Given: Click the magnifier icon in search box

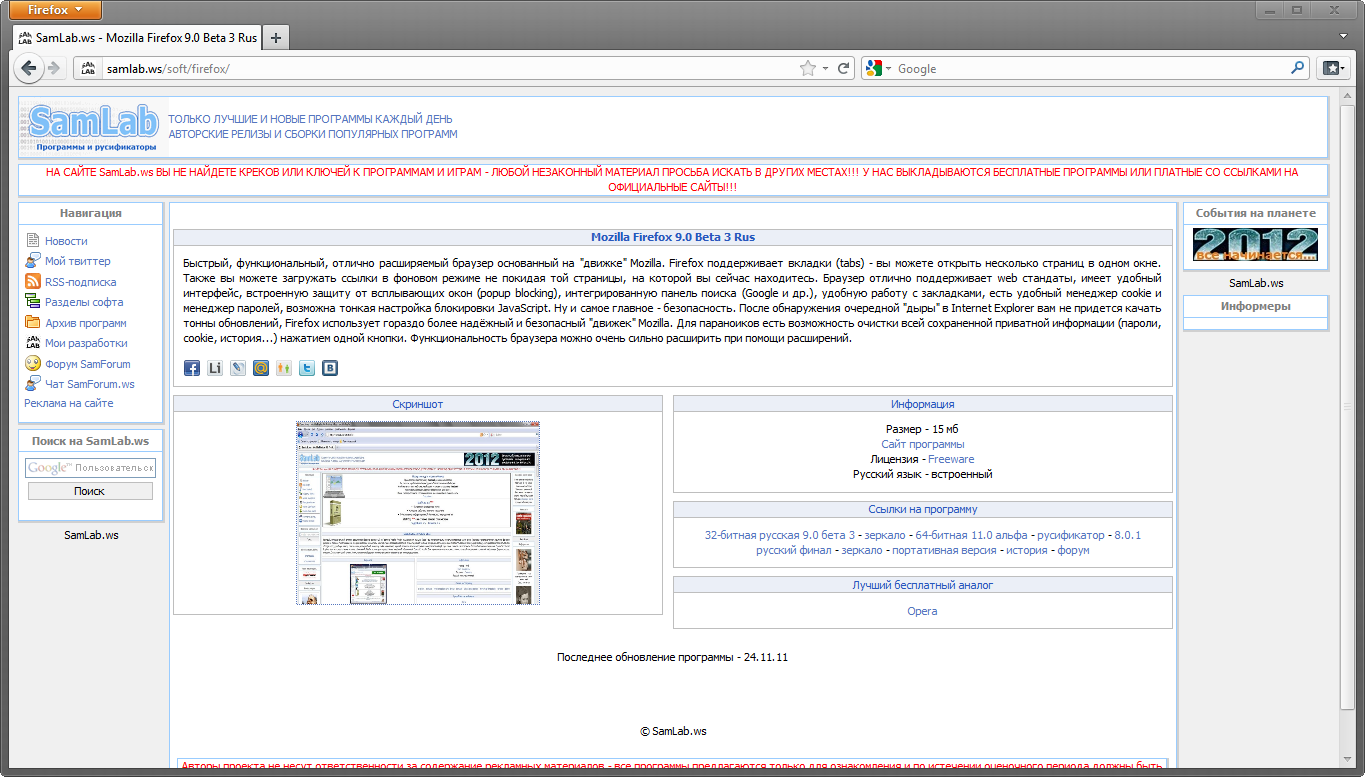Looking at the screenshot, I should (x=1298, y=68).
